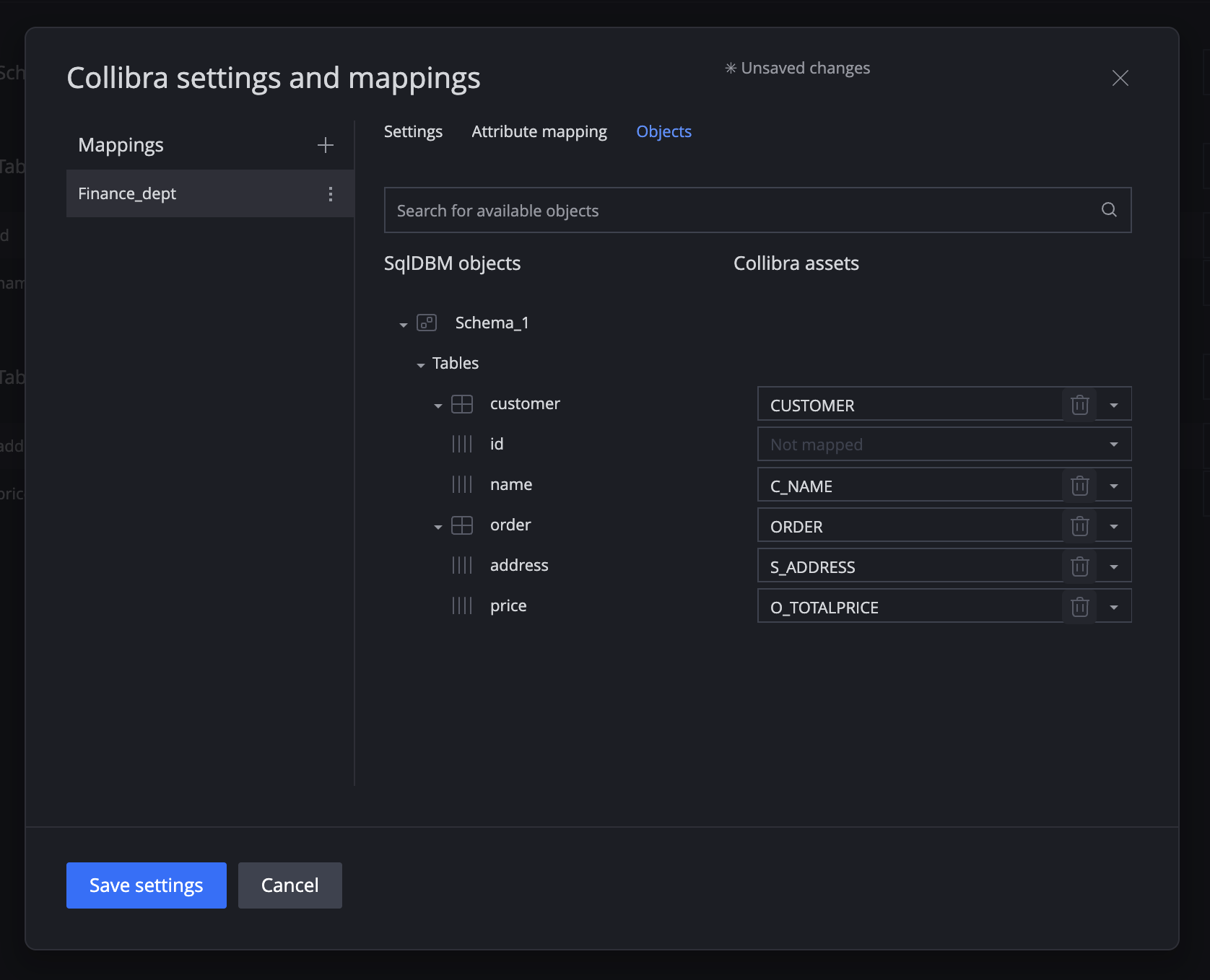The image size is (1210, 980).
Task: Click the search magnifier icon
Action: (x=1109, y=210)
